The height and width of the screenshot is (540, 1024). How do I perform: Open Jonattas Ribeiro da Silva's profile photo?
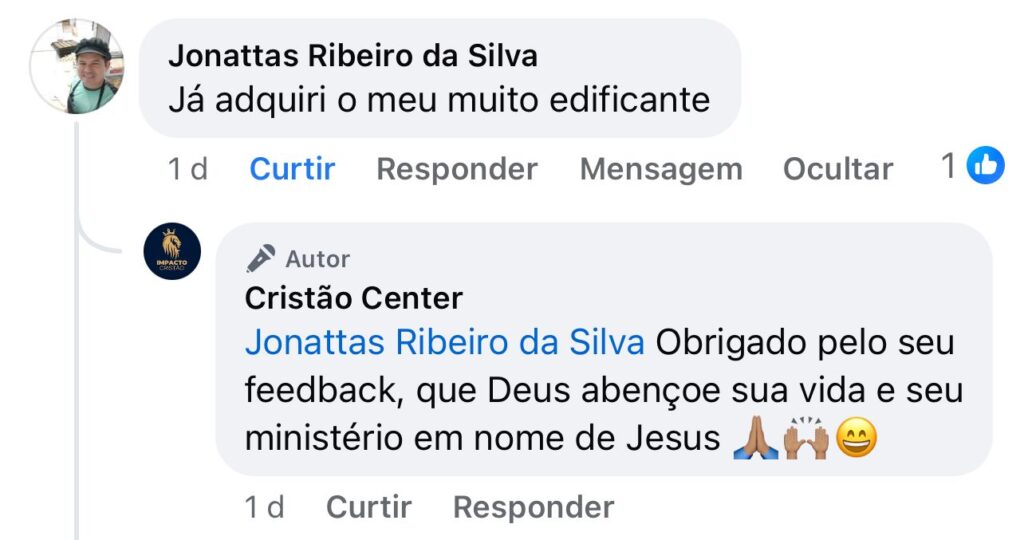pyautogui.click(x=76, y=67)
